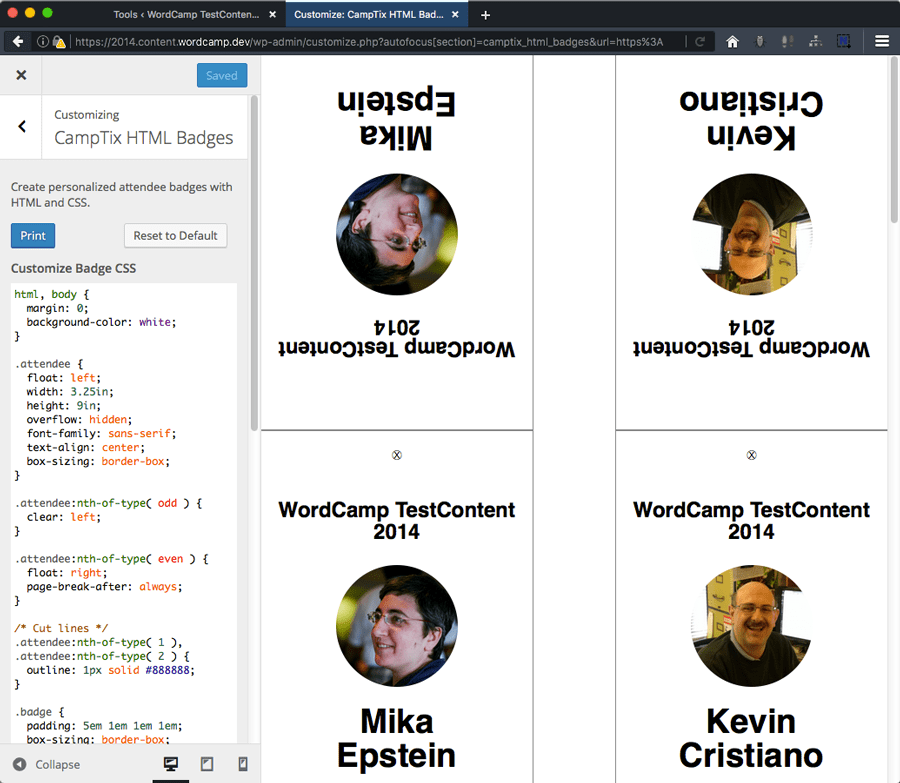Click the 'overflow: hidden;' CSS line

pyautogui.click(x=79, y=420)
